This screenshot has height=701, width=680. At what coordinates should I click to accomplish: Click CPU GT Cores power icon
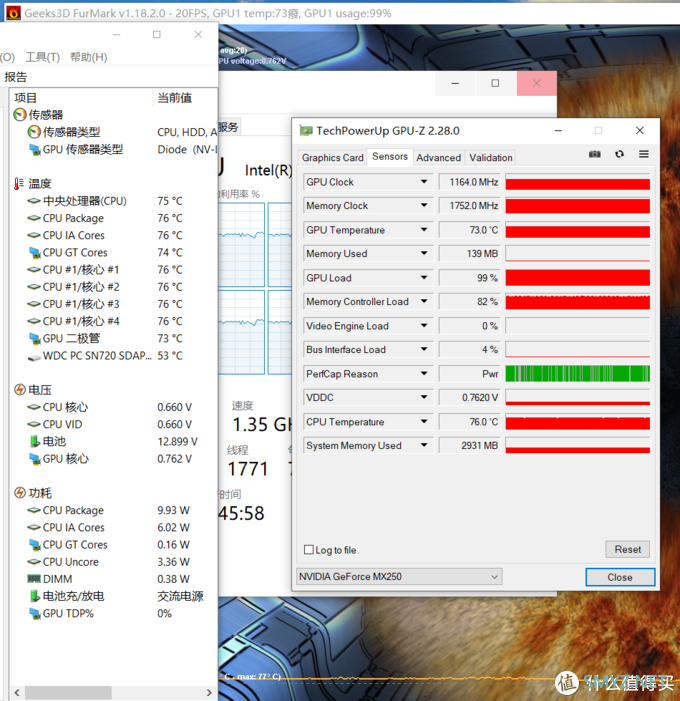tap(34, 545)
